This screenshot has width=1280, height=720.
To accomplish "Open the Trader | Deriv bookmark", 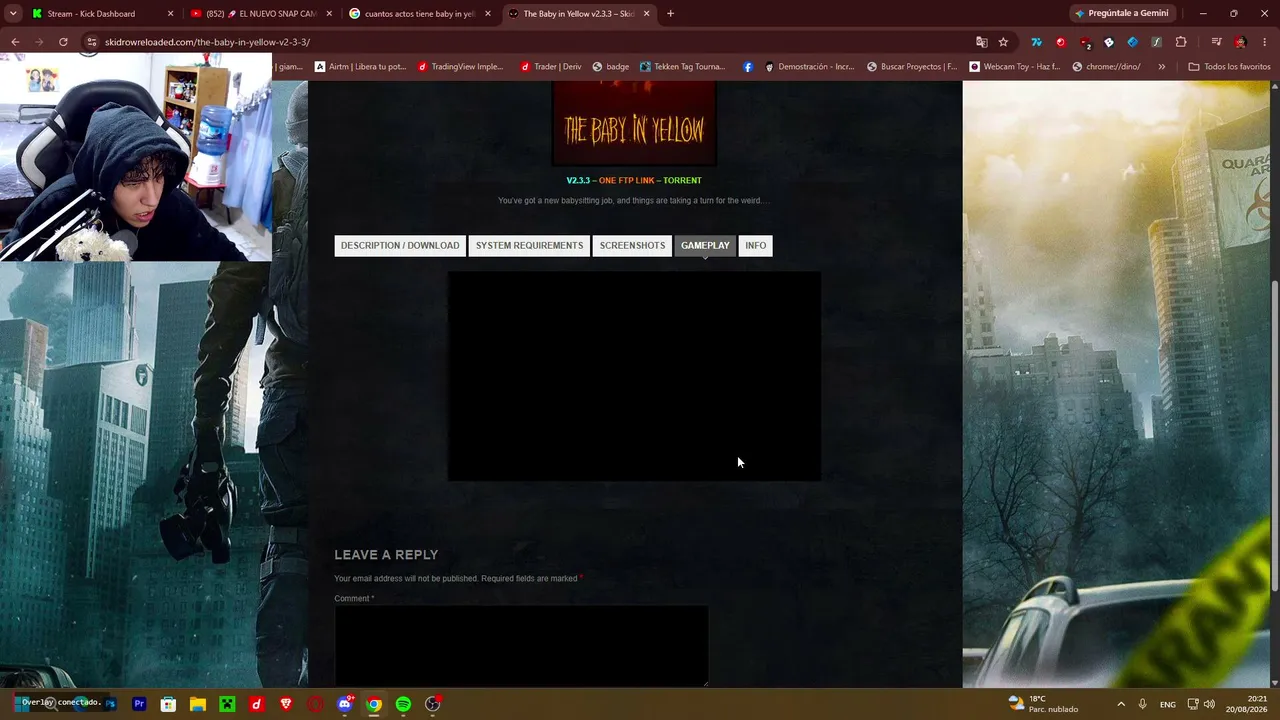I will (550, 67).
